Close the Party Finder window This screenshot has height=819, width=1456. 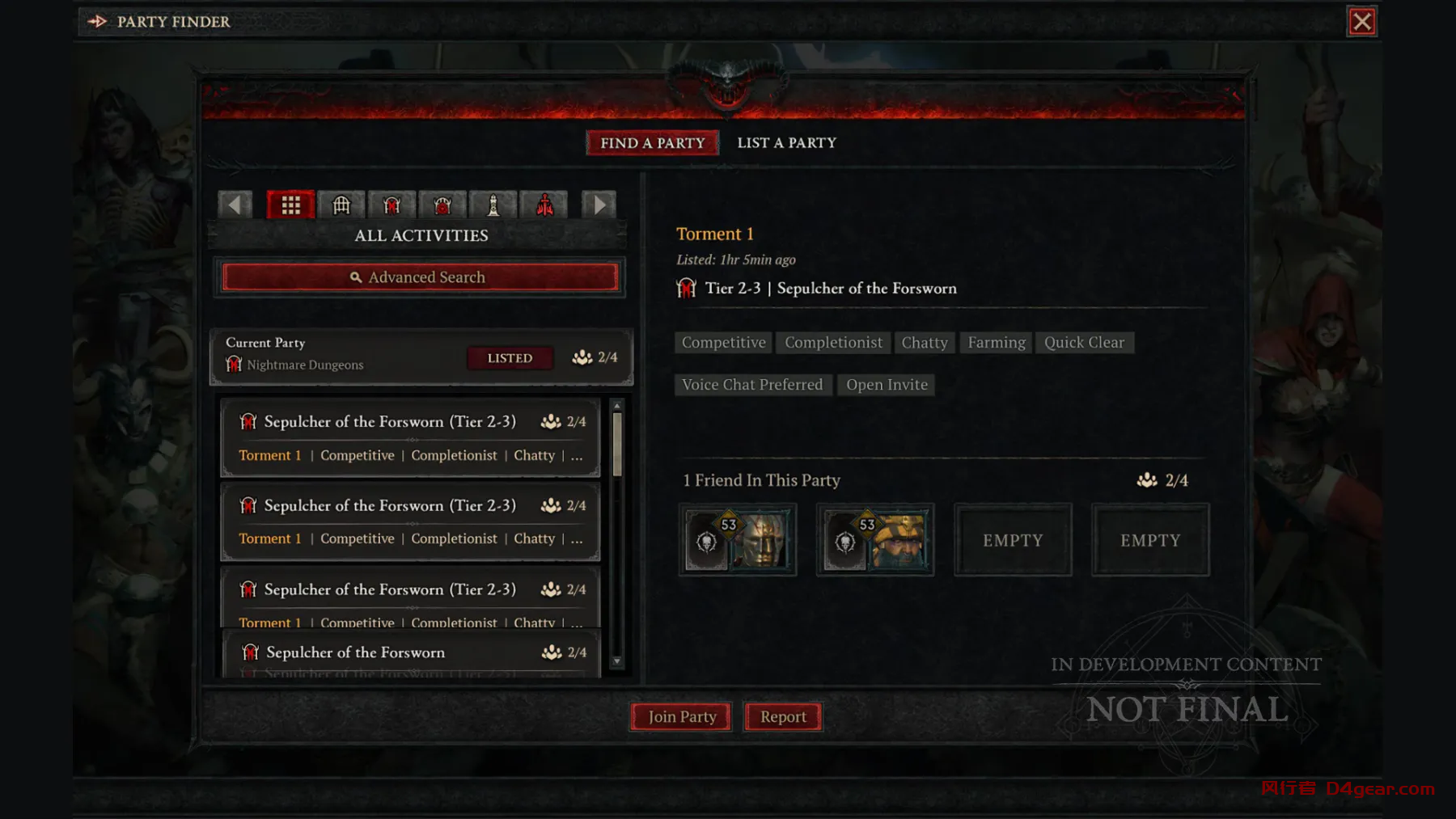coord(1362,22)
